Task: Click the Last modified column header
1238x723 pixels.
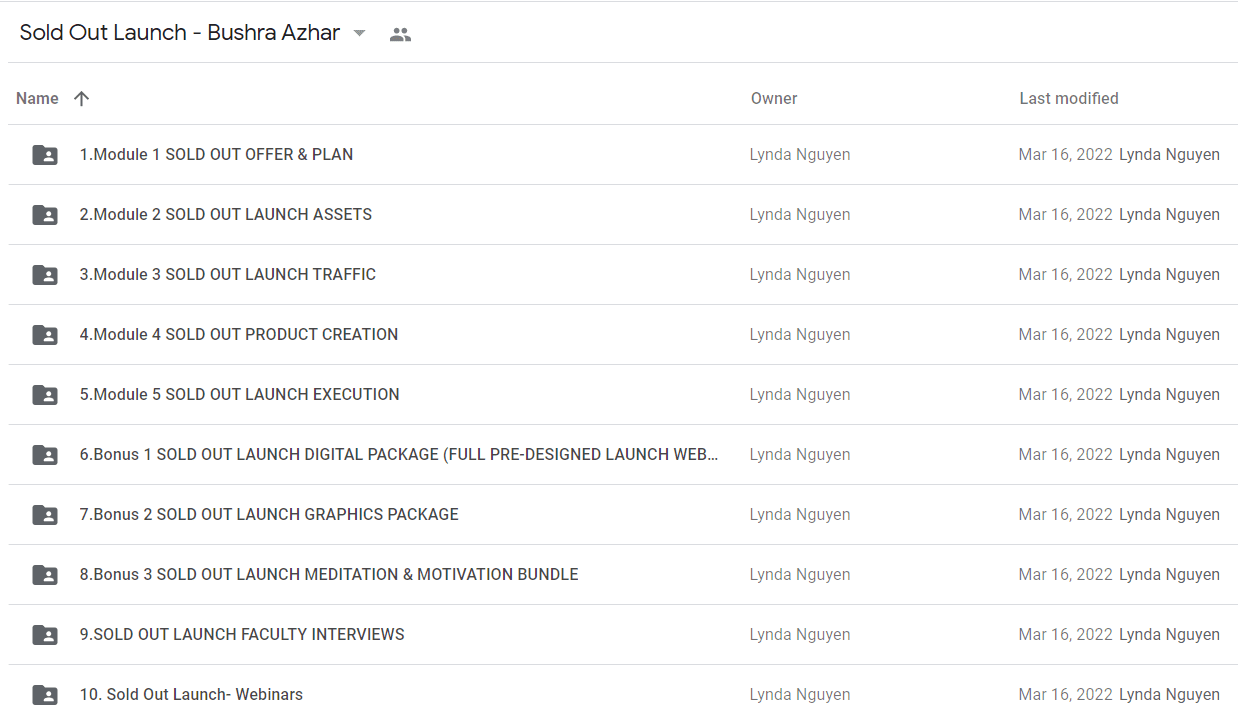Action: 1069,98
